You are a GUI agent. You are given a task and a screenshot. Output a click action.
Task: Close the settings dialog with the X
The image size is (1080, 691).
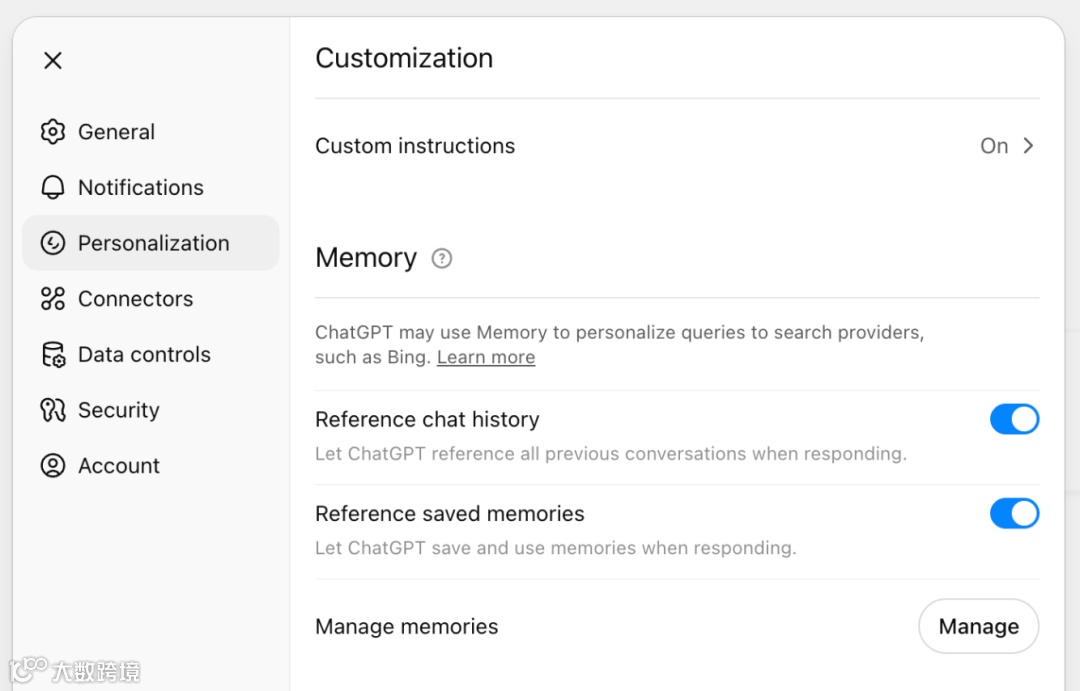point(52,60)
